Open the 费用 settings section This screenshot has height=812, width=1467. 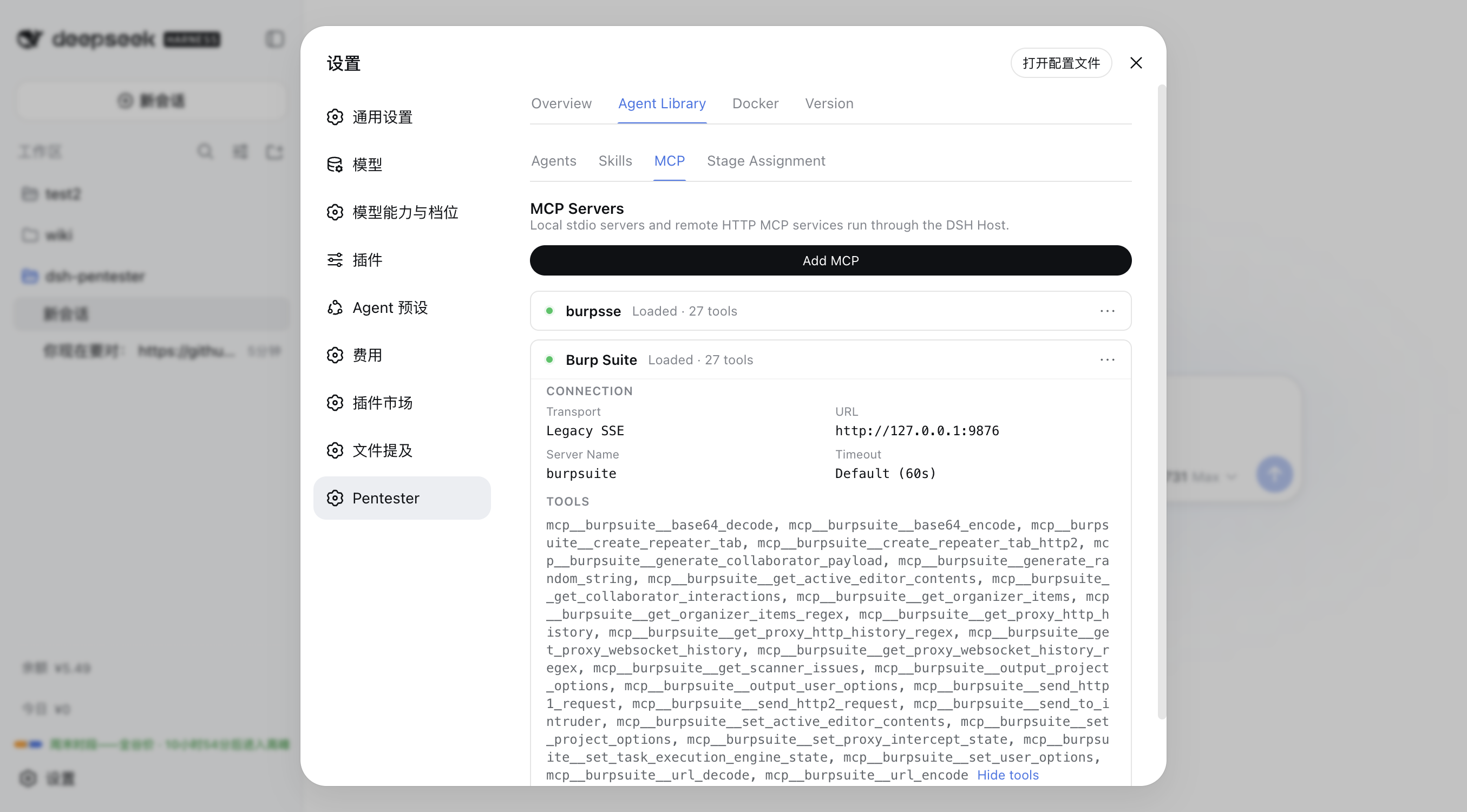(x=402, y=355)
